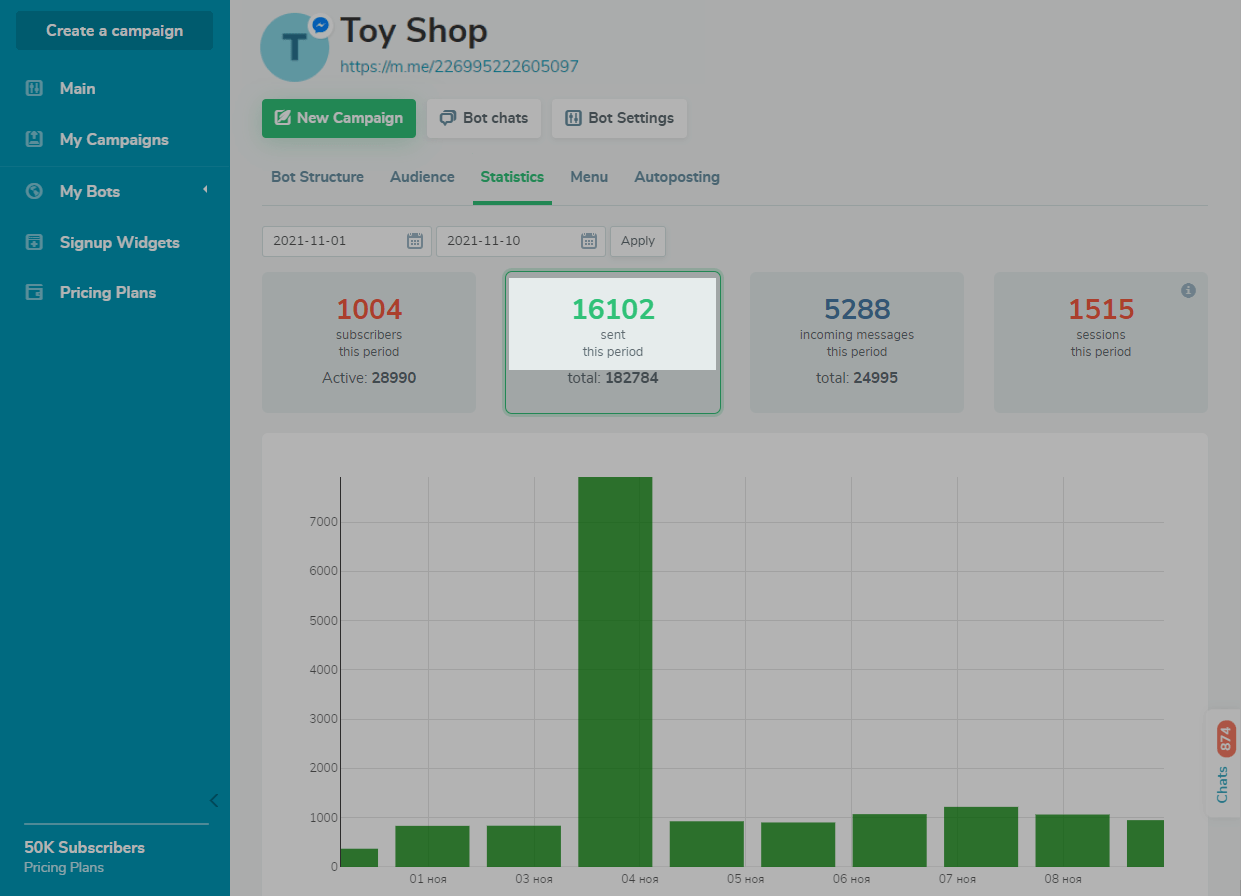Click the info icon on sessions card
Viewport: 1241px width, 896px height.
pos(1188,290)
